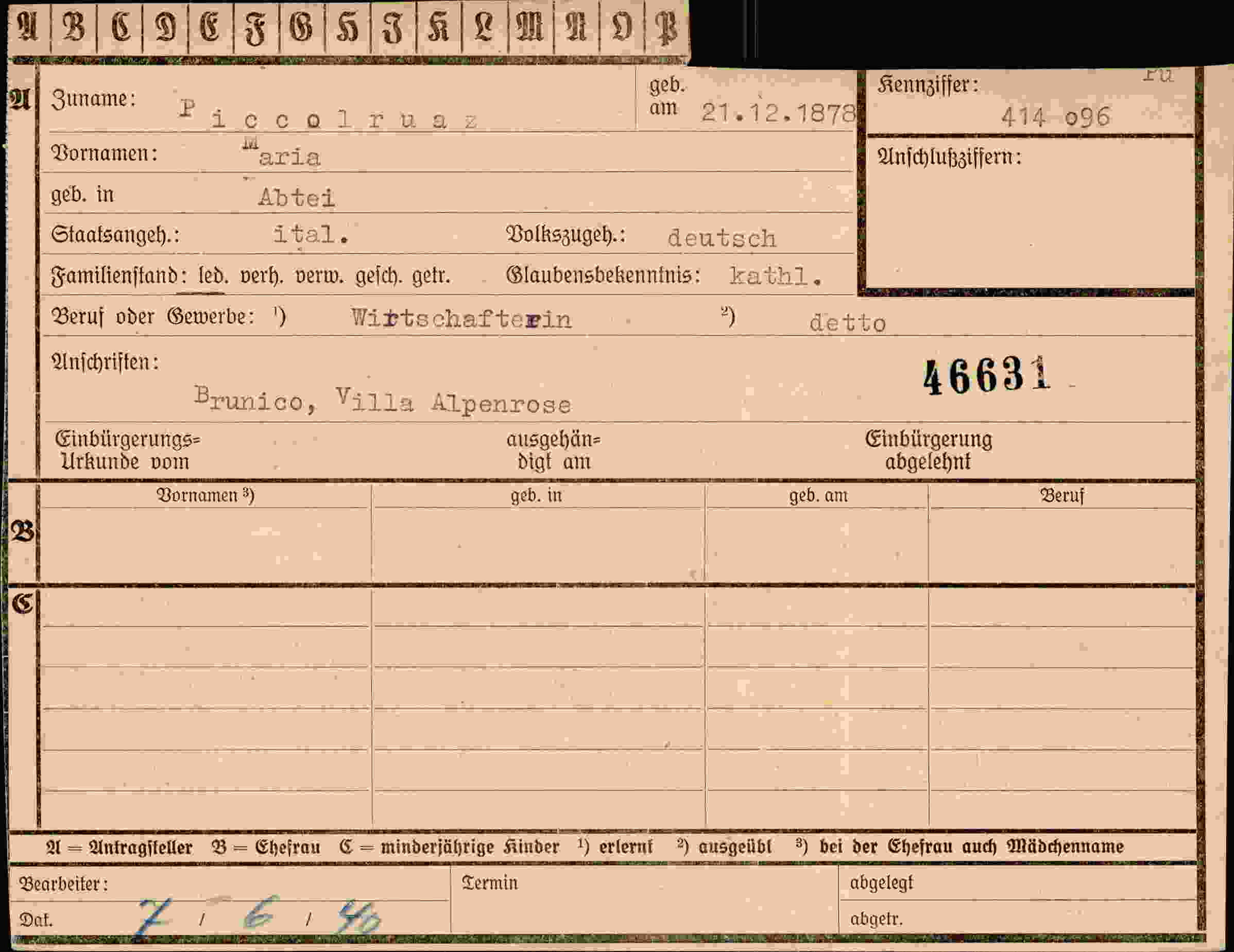Click the 'Bearbeiter:' label
1234x952 pixels.
click(x=64, y=884)
